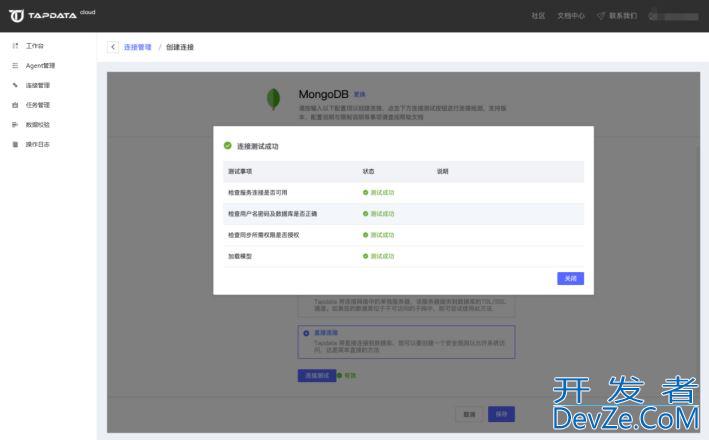Click the 数据校验 sidebar icon

click(x=15, y=124)
